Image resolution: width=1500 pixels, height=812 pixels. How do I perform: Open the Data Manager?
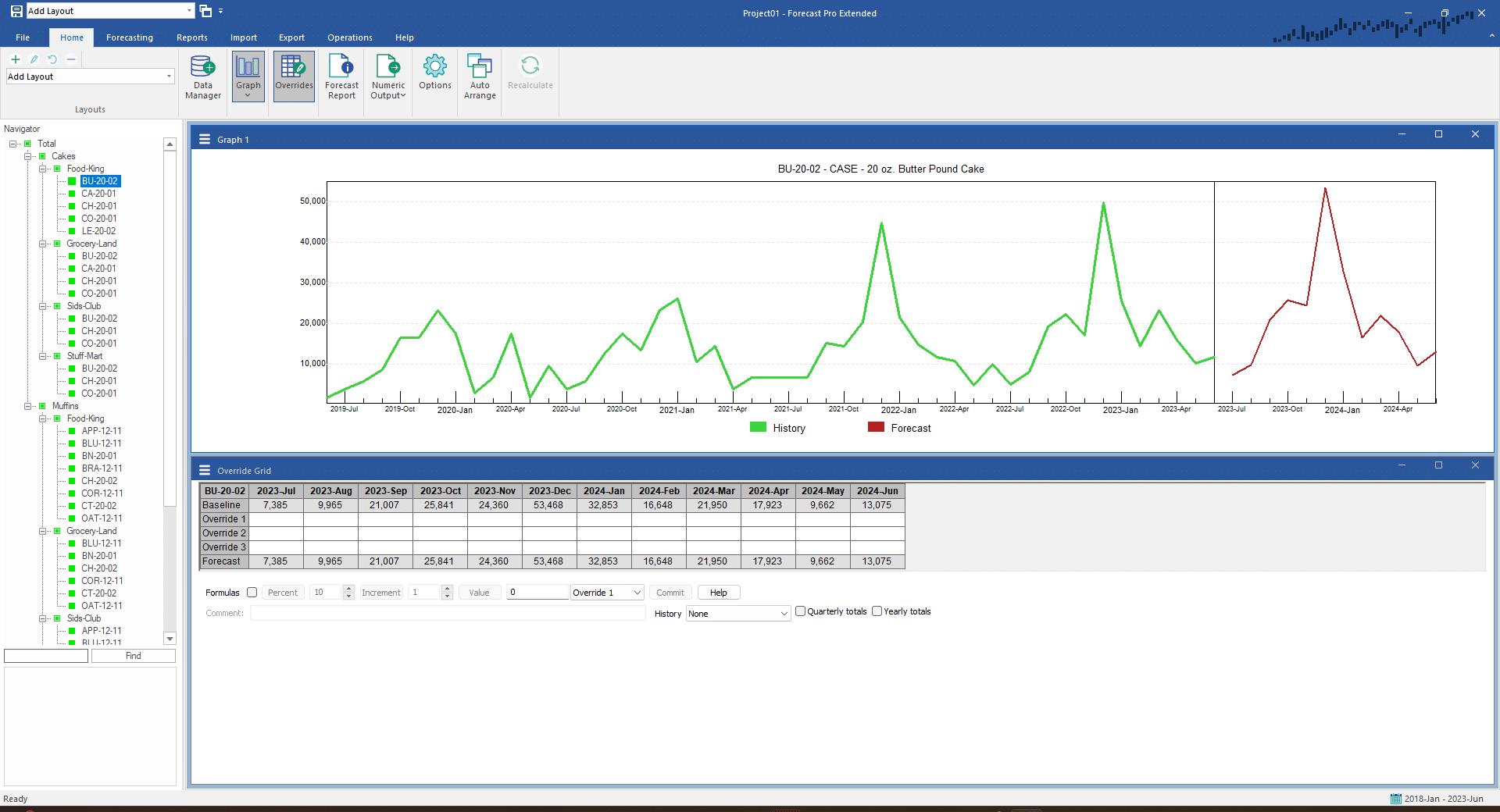click(202, 76)
